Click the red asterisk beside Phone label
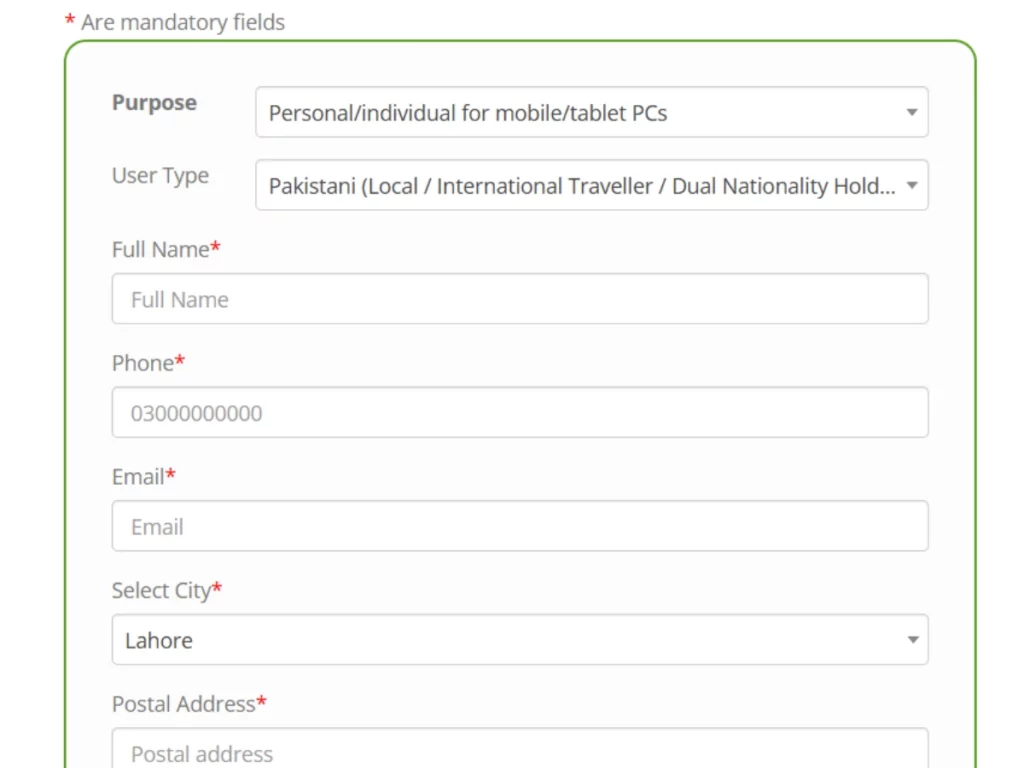The width and height of the screenshot is (1024, 768). [x=180, y=362]
